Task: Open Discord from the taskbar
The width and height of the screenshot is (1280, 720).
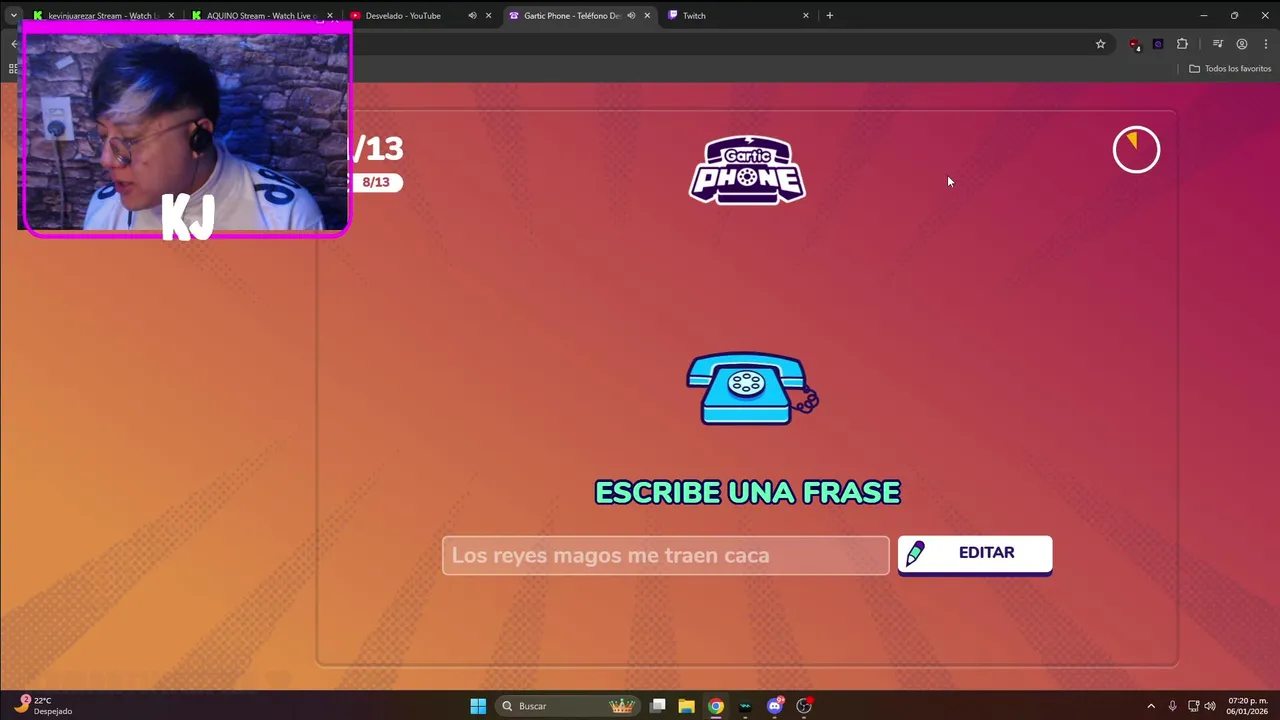Action: [x=774, y=706]
